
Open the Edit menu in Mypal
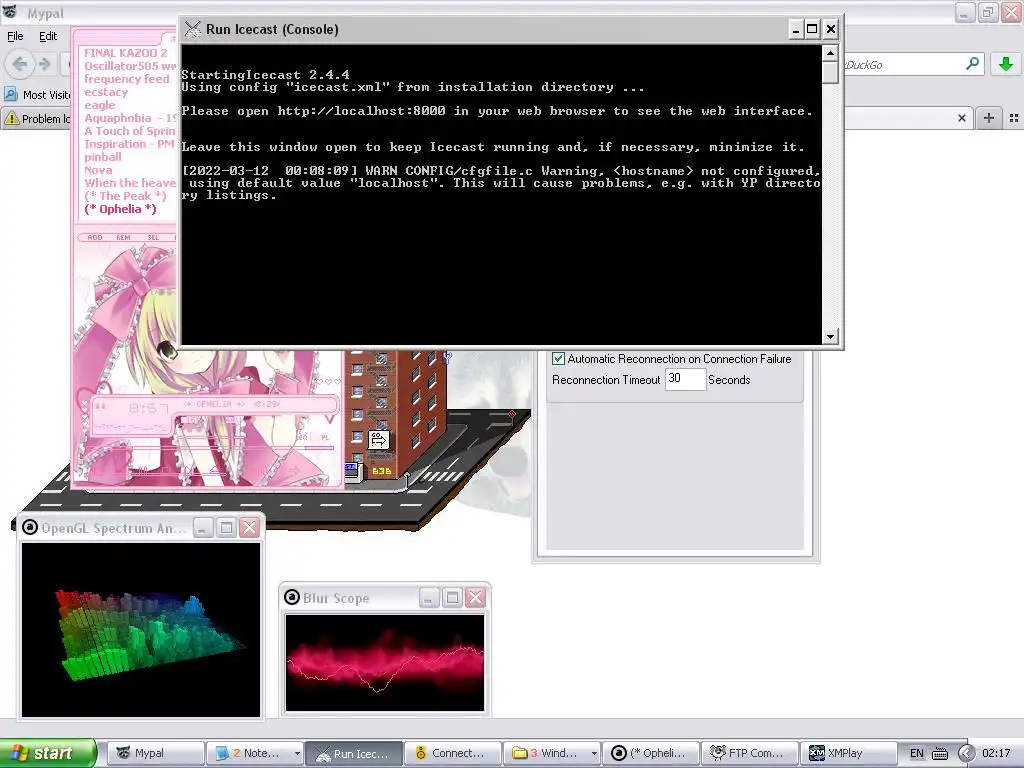click(48, 36)
